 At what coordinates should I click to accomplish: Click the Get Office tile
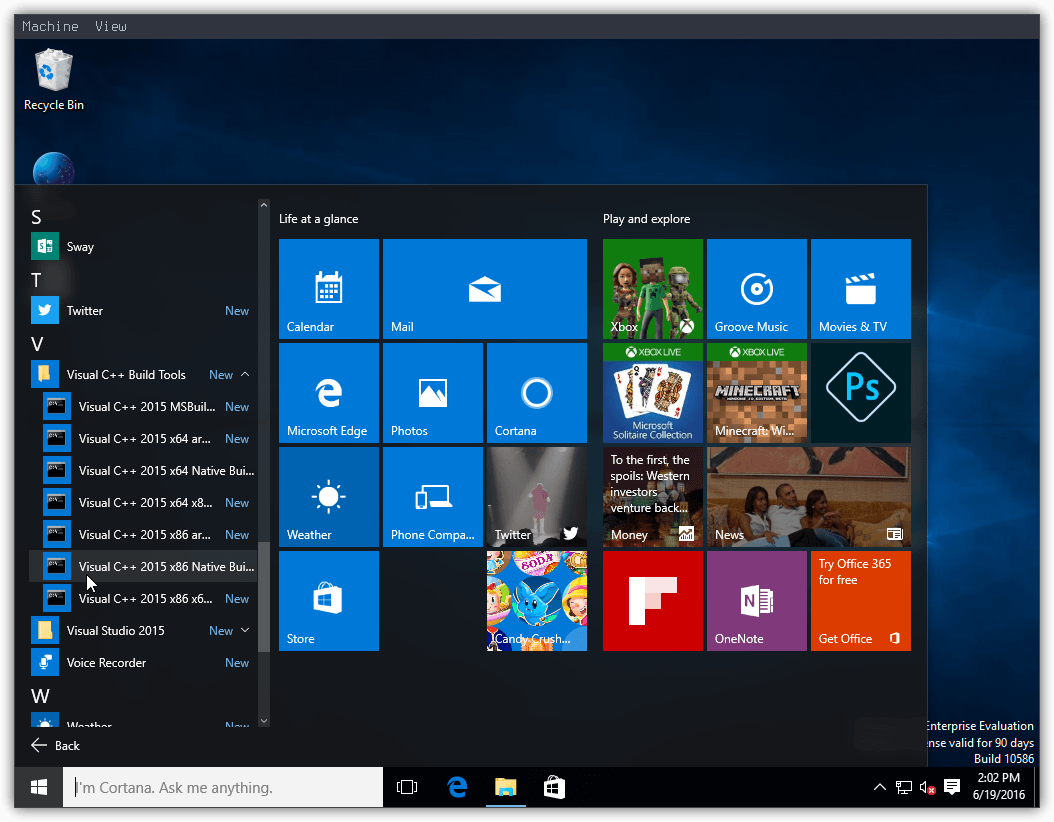click(860, 601)
